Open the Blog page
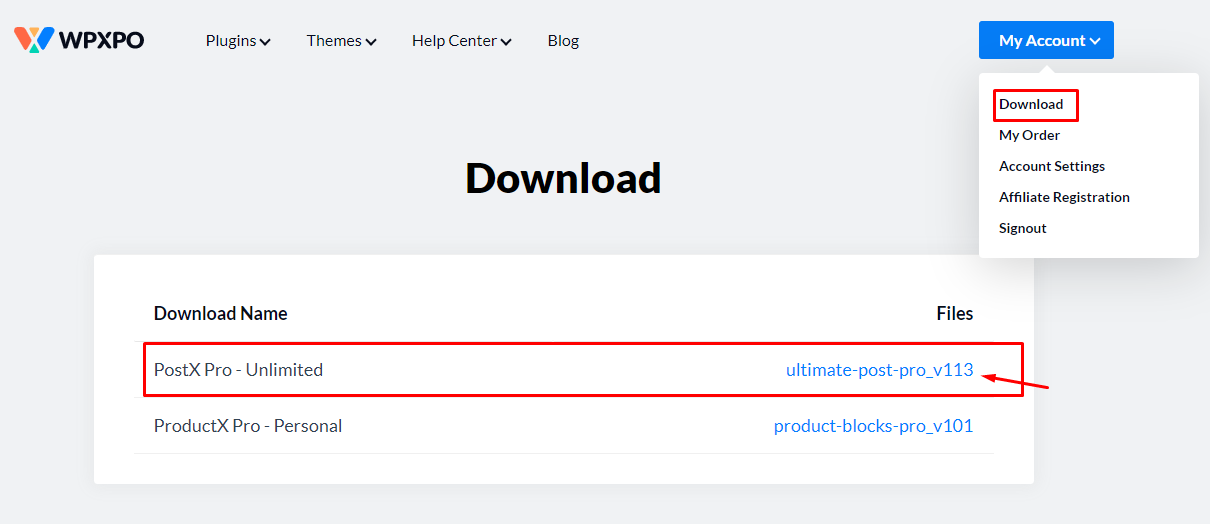The image size is (1210, 524). 563,41
